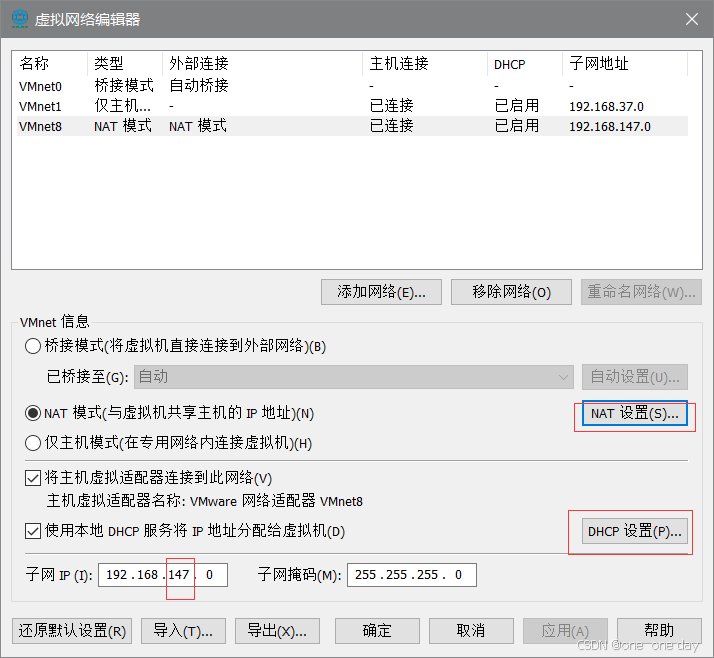Click the 子网地址 column header
This screenshot has height=658, width=714.
[625, 63]
